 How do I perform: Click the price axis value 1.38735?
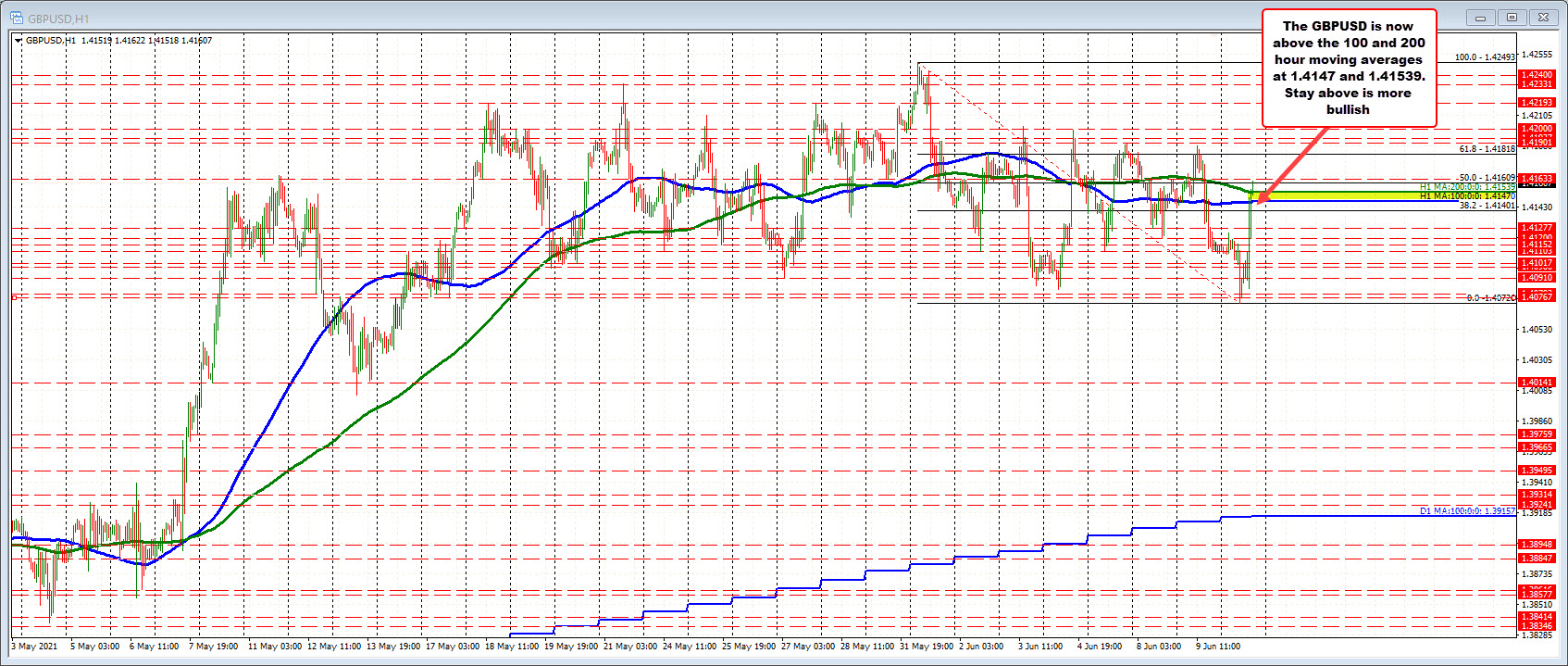tap(1537, 574)
